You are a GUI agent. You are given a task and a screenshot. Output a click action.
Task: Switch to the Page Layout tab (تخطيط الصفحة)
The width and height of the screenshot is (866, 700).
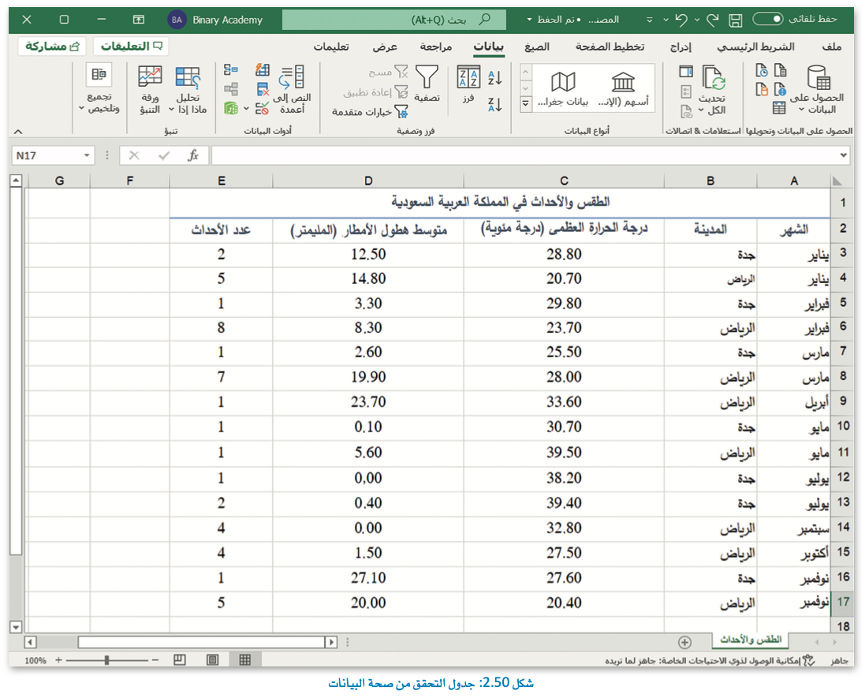610,47
